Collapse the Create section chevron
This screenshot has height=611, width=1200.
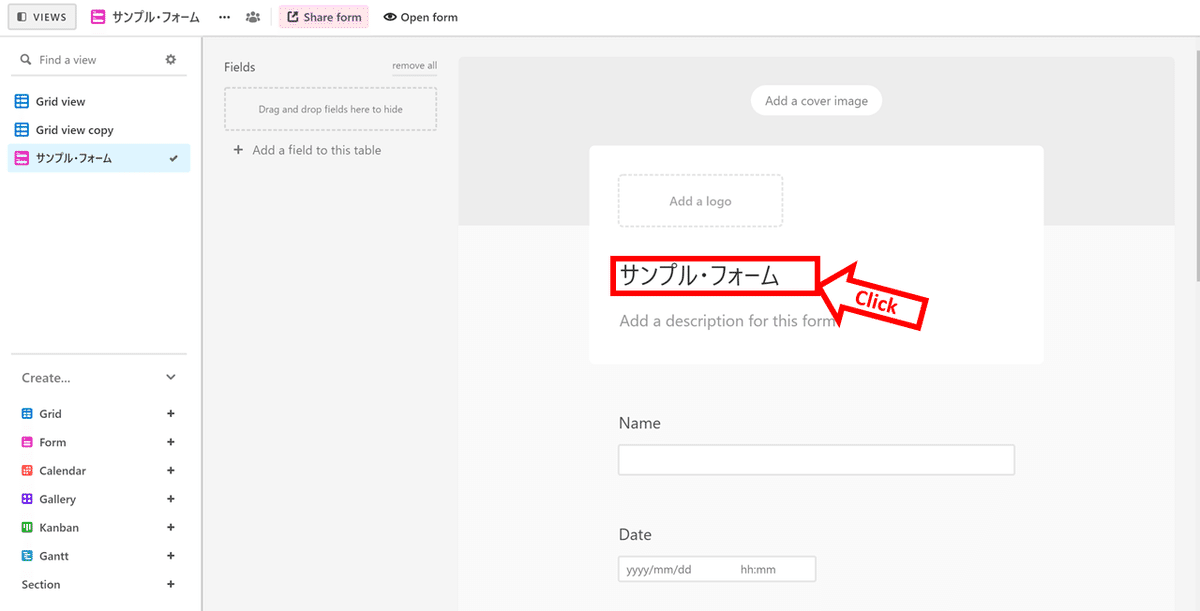click(171, 378)
